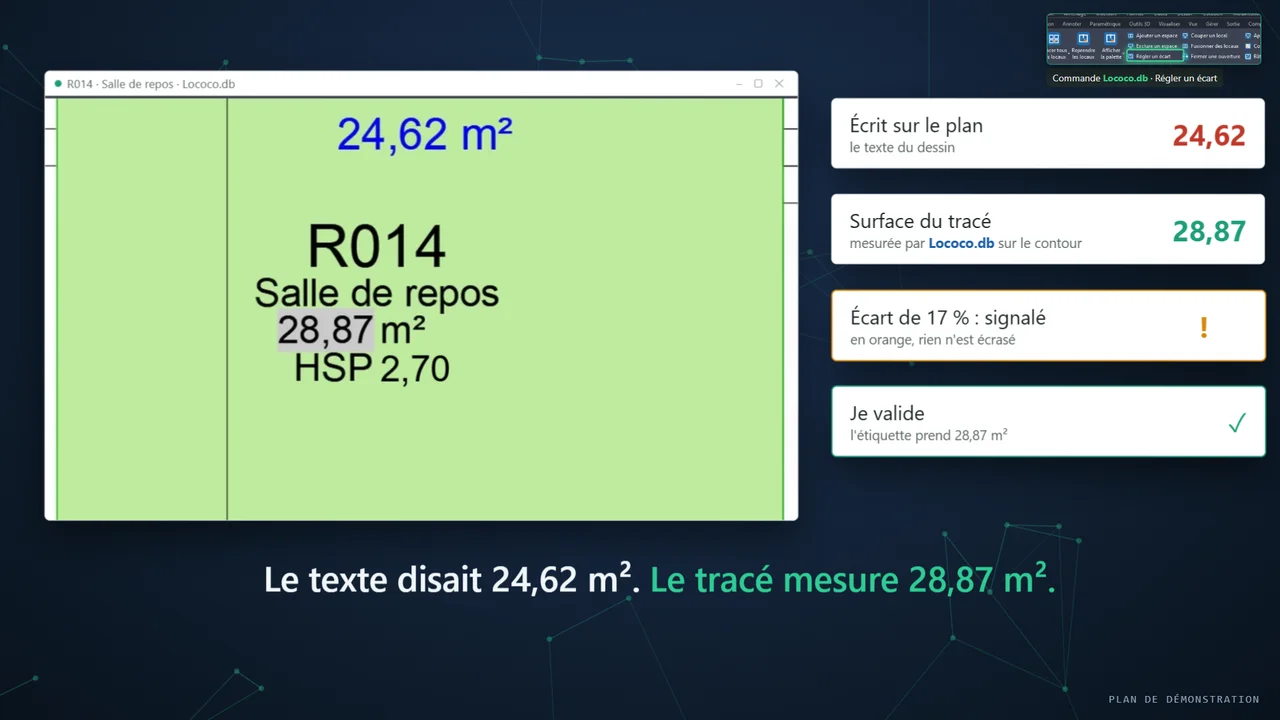Open the Outils 3D ribbon tab
Screen dimensions: 1280x720
point(1139,23)
